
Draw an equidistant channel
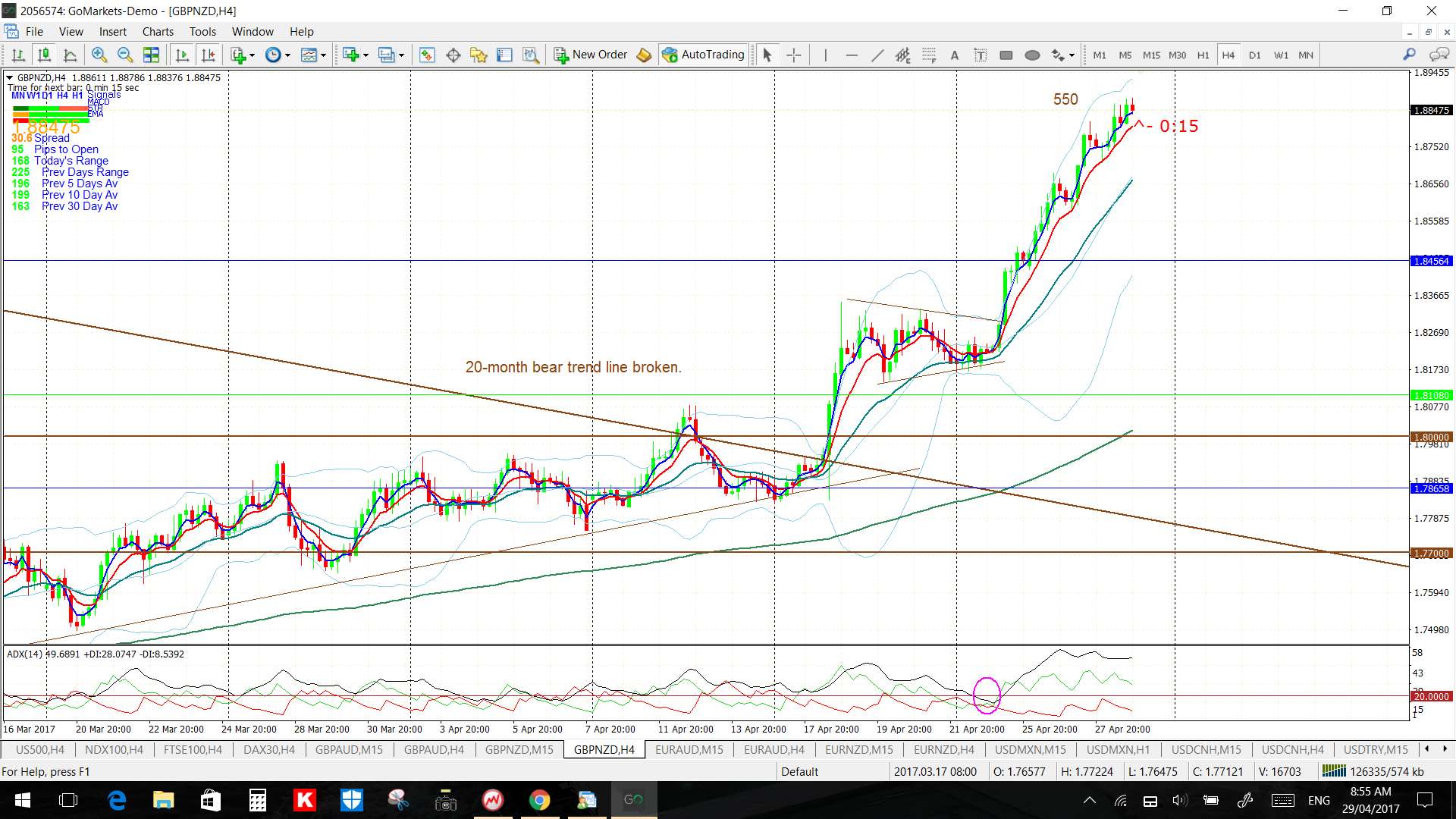(902, 55)
